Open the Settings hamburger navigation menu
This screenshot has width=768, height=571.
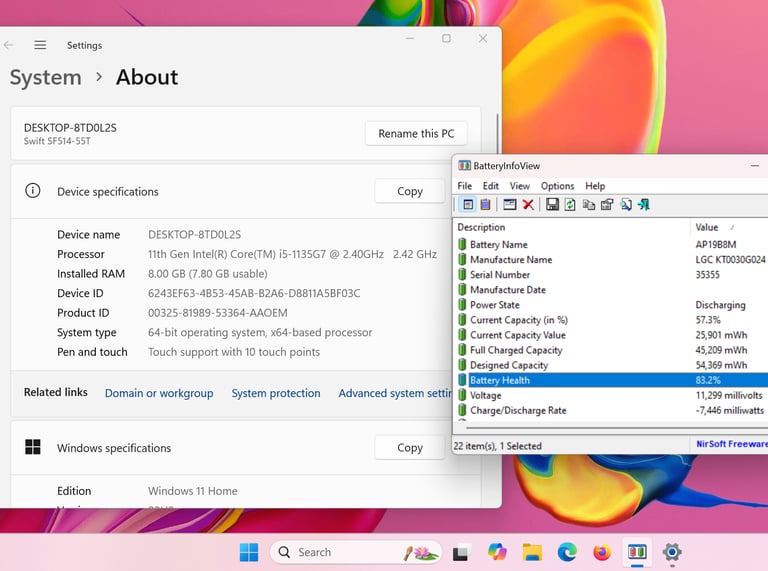(x=40, y=45)
